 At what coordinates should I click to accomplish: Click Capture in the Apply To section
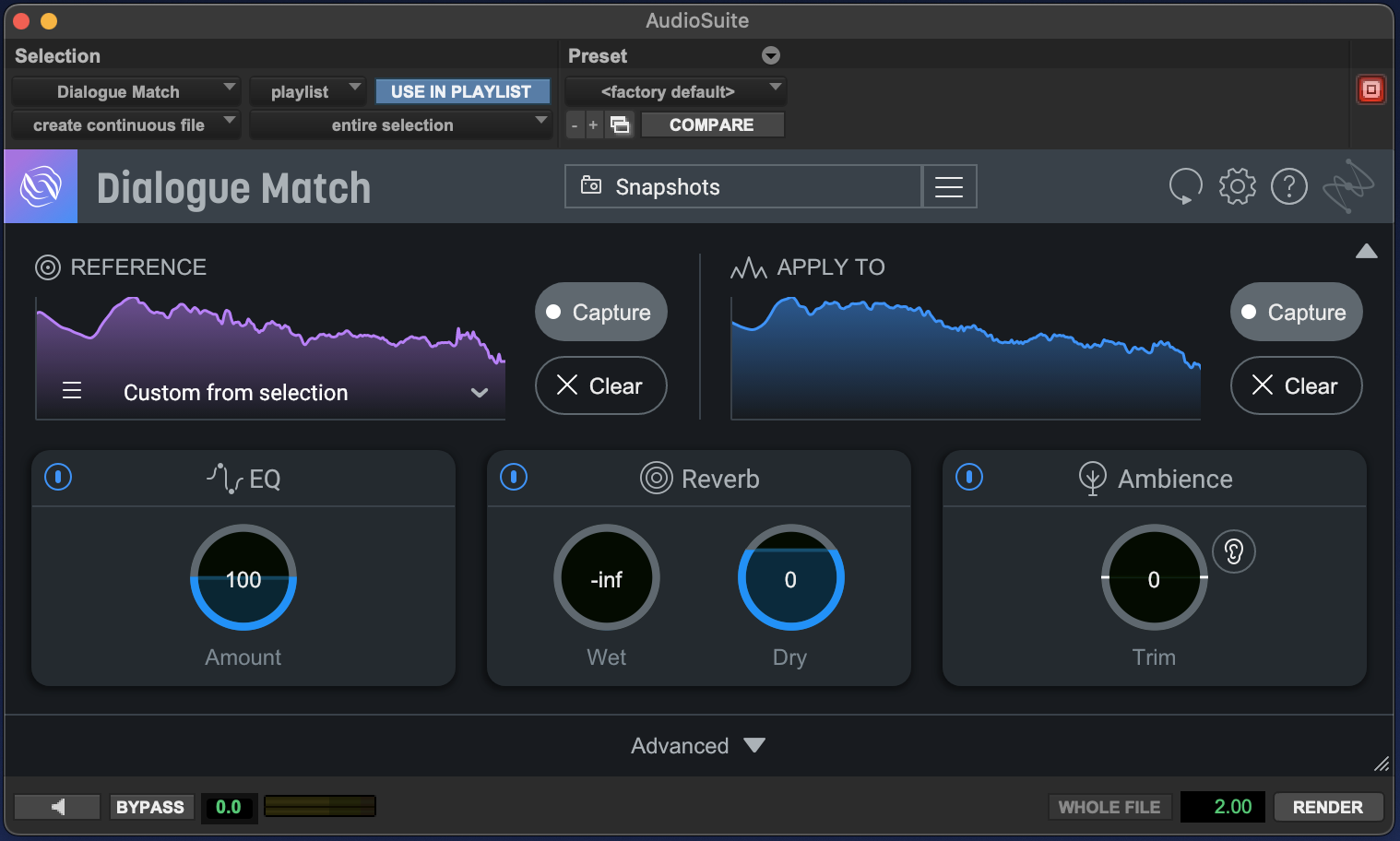1296,312
